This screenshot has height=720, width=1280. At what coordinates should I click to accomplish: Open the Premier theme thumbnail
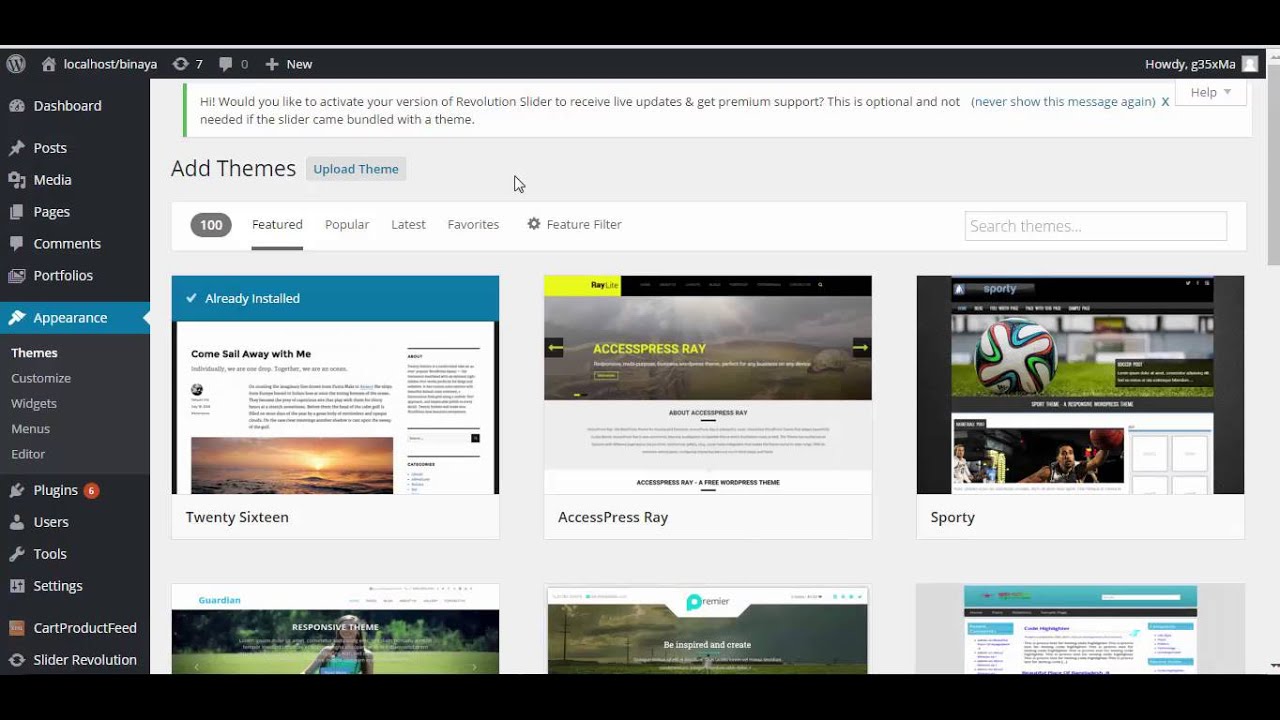[x=708, y=629]
